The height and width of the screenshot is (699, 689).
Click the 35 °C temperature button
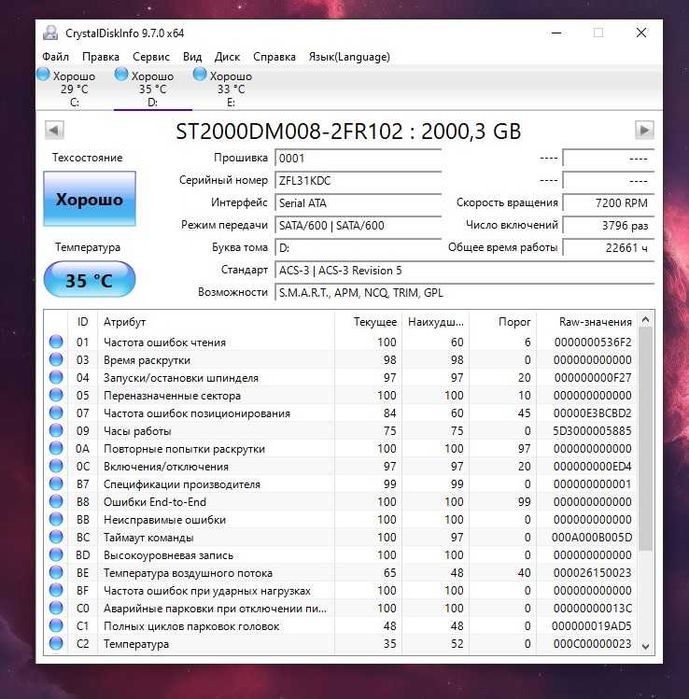[x=90, y=280]
